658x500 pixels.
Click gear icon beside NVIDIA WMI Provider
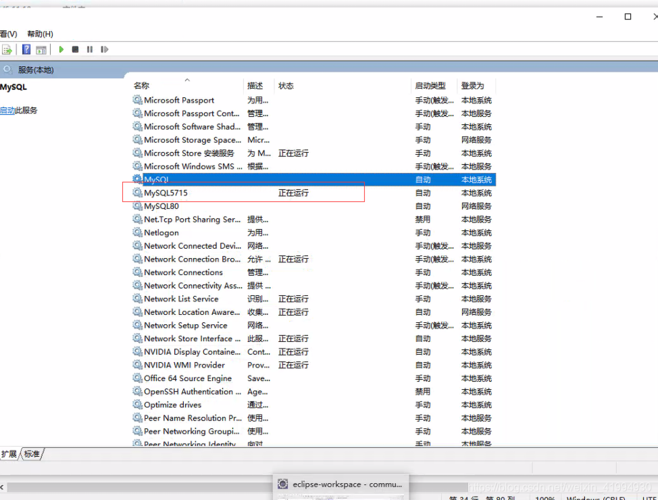[137, 365]
